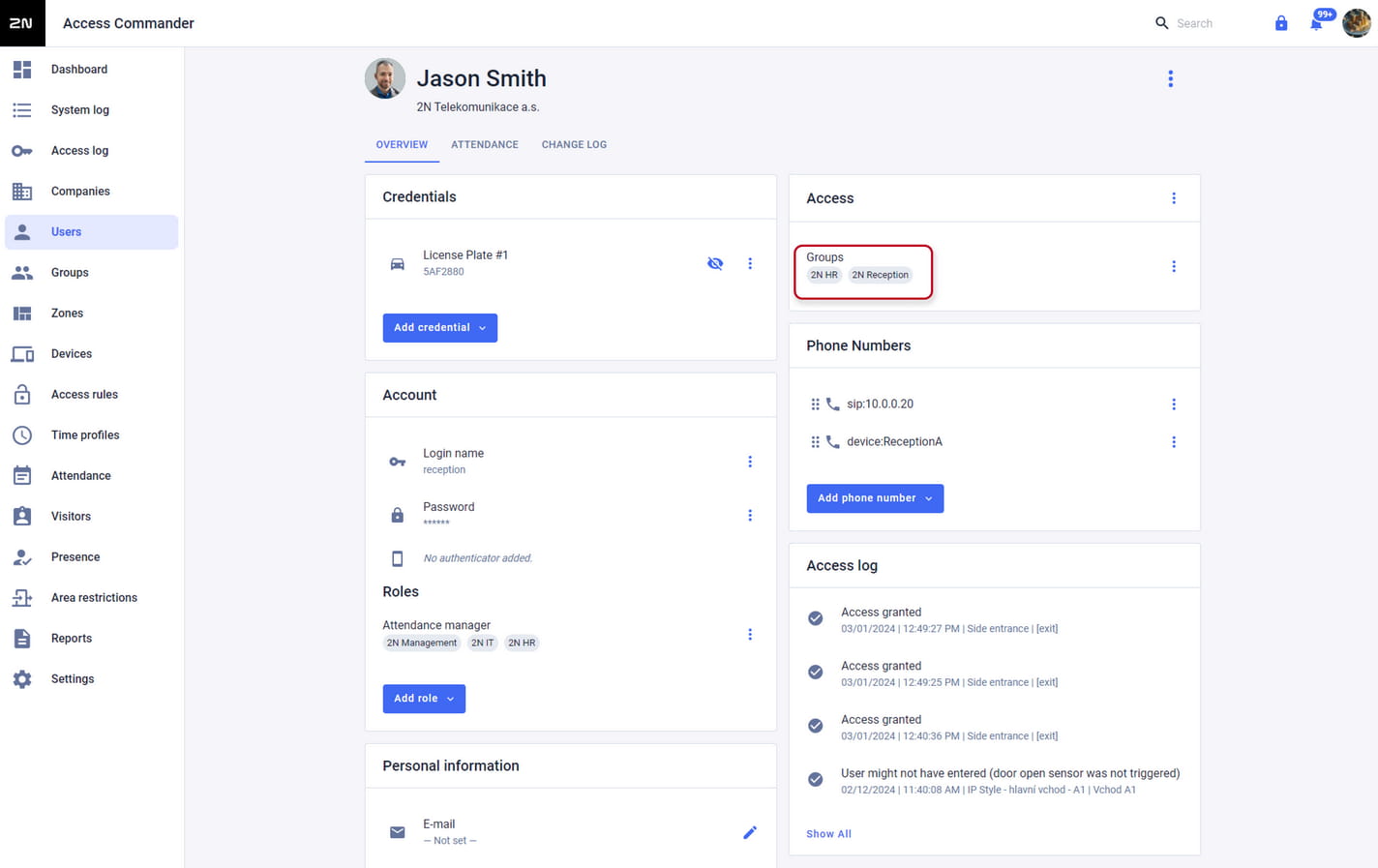1378x868 pixels.
Task: Click the Settings gear icon
Action: [22, 679]
